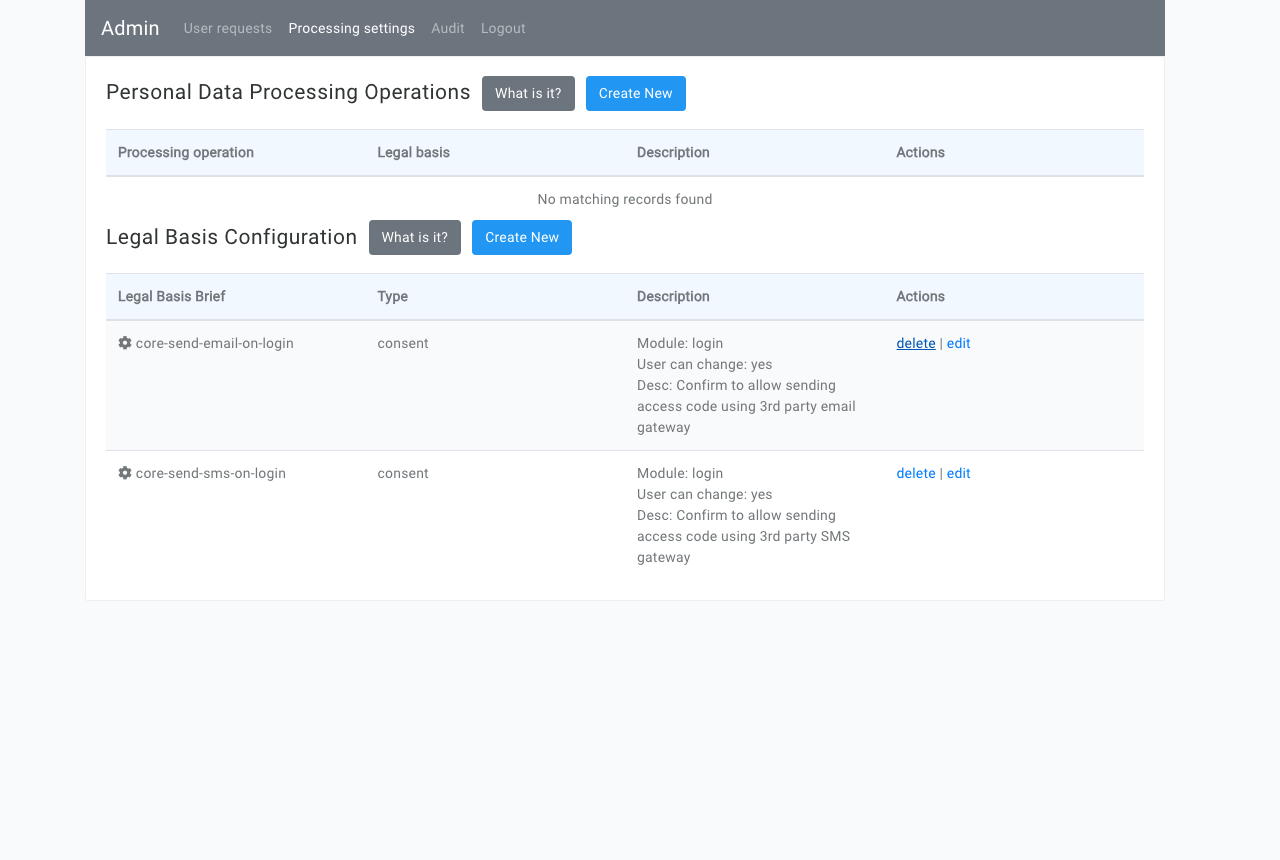Click Description header in Legal Basis table
The image size is (1280, 860).
pyautogui.click(x=755, y=297)
